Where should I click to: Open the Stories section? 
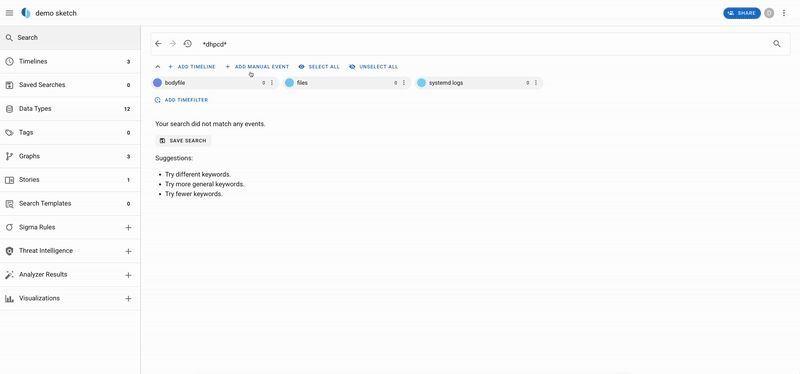point(70,180)
